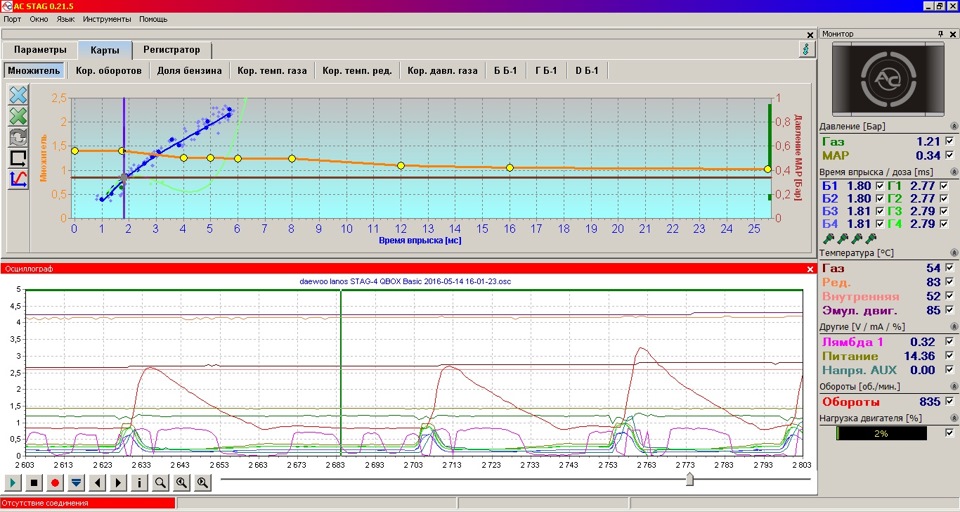Toggle the Обороты RPM checkbox
This screenshot has width=960, height=512.
[x=950, y=402]
